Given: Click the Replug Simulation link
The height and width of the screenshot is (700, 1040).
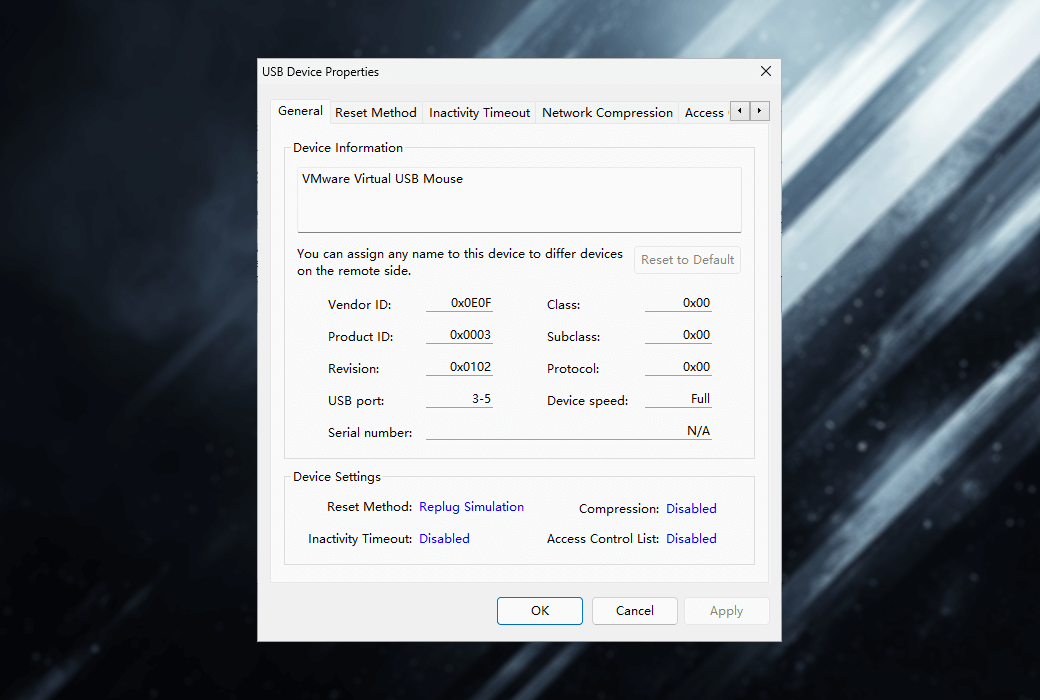Looking at the screenshot, I should pyautogui.click(x=471, y=507).
